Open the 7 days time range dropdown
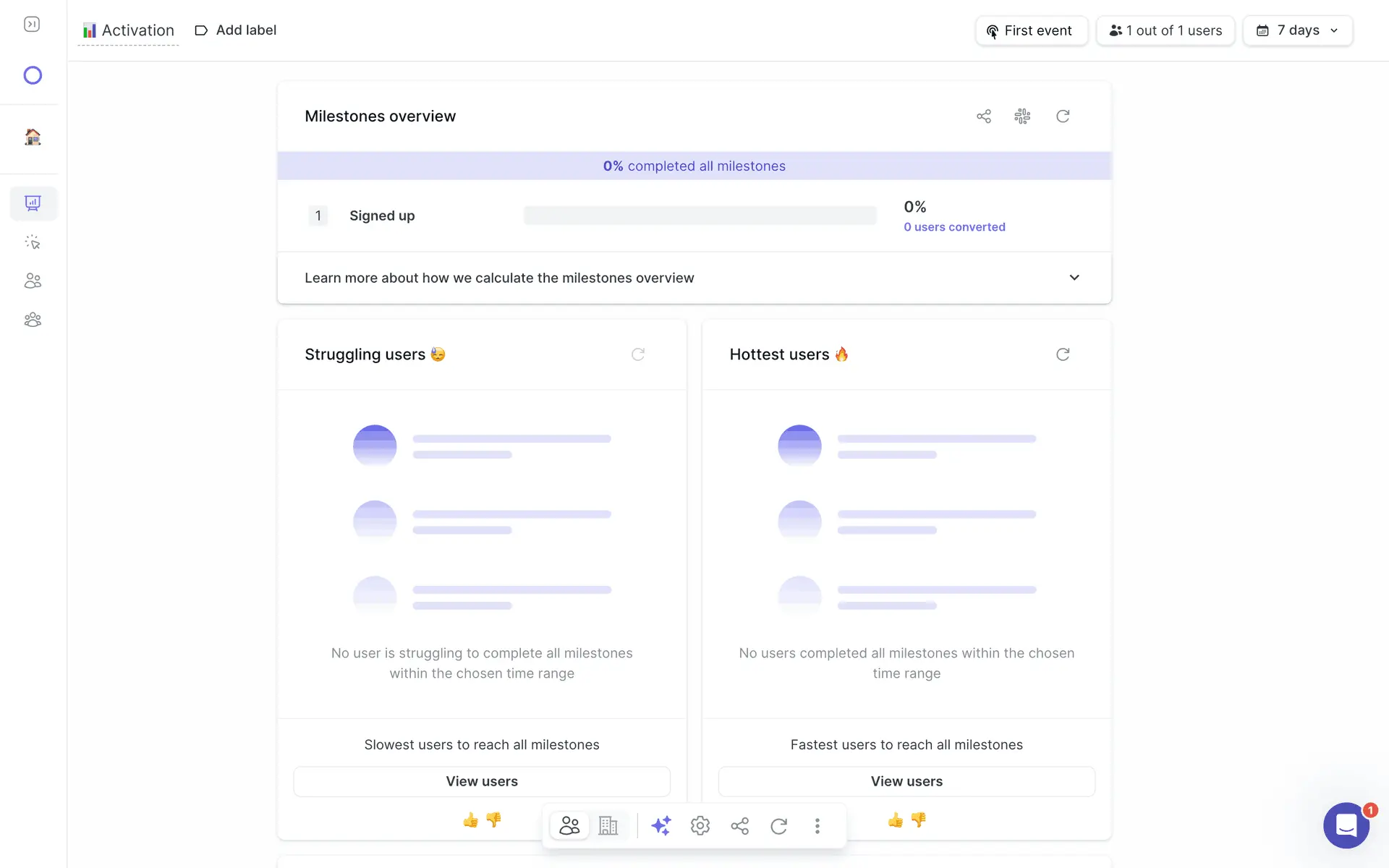This screenshot has height=868, width=1389. click(1297, 30)
